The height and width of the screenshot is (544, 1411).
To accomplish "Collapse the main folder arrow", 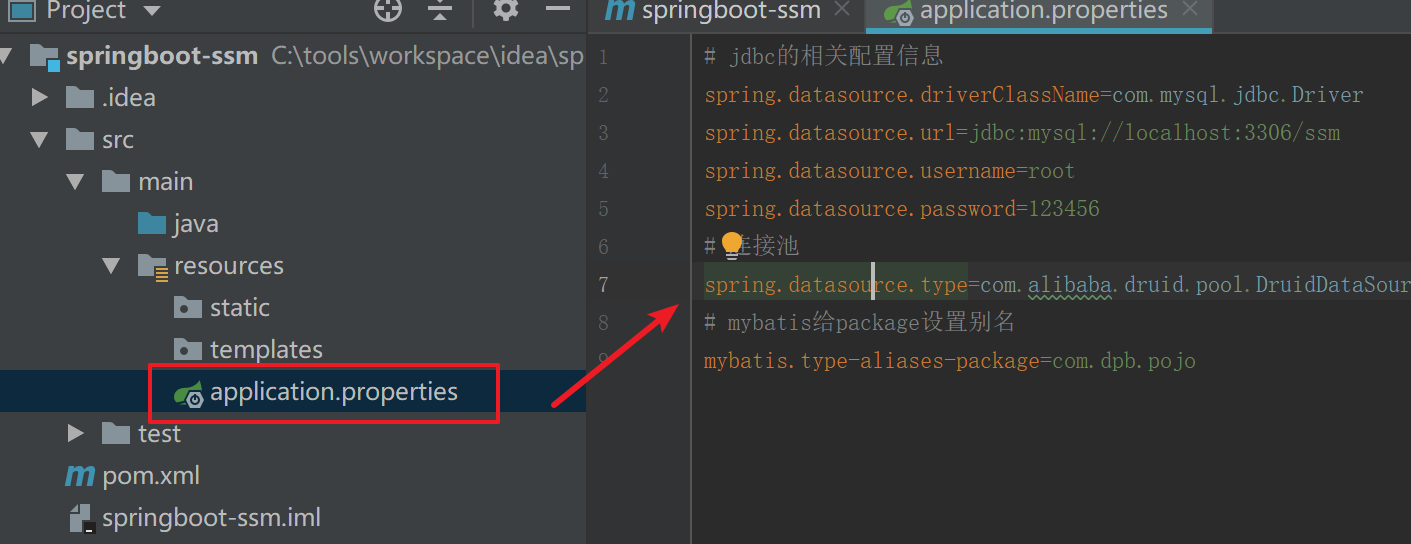I will 75,181.
